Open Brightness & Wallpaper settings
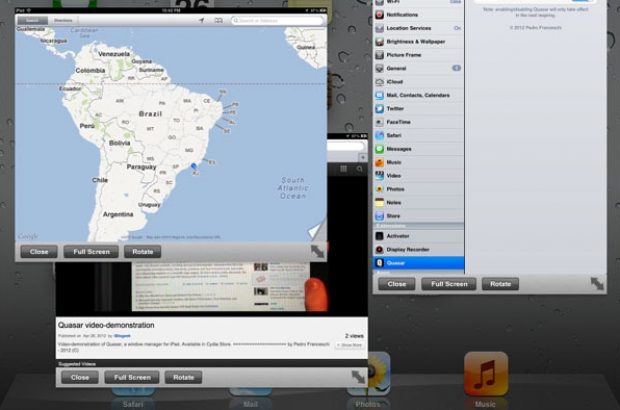Image resolution: width=620 pixels, height=410 pixels. 418,42
